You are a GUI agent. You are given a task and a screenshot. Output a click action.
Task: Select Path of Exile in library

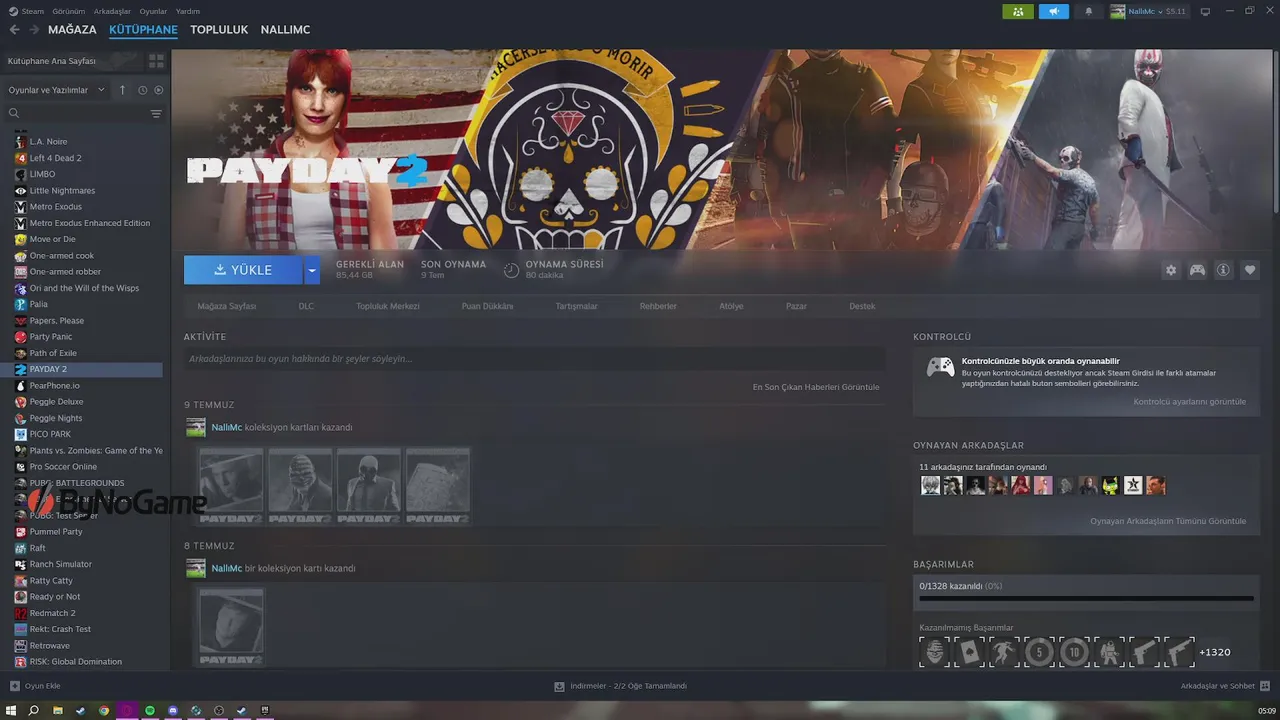[53, 353]
